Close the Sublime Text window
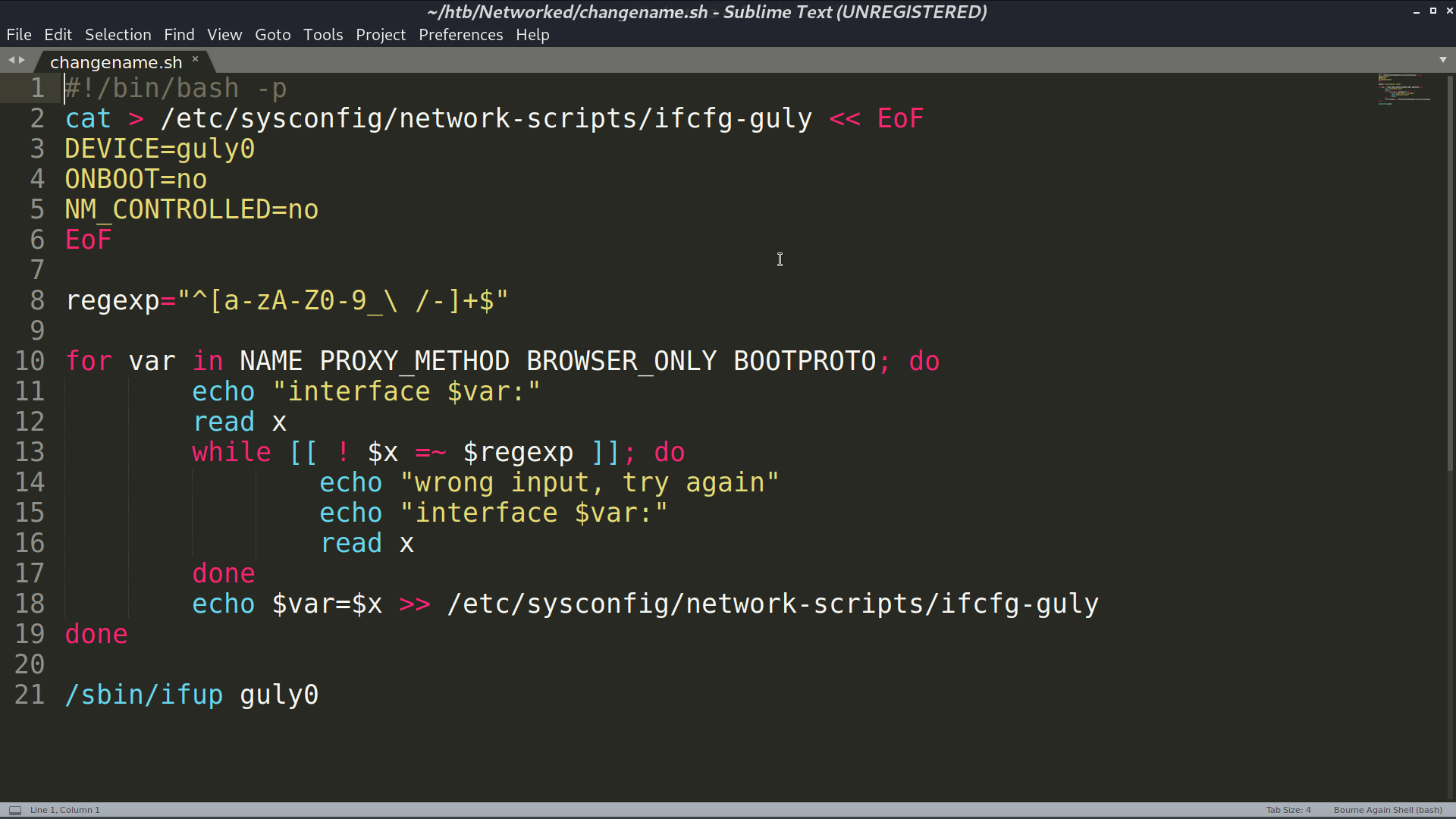This screenshot has height=819, width=1456. coord(1449,11)
